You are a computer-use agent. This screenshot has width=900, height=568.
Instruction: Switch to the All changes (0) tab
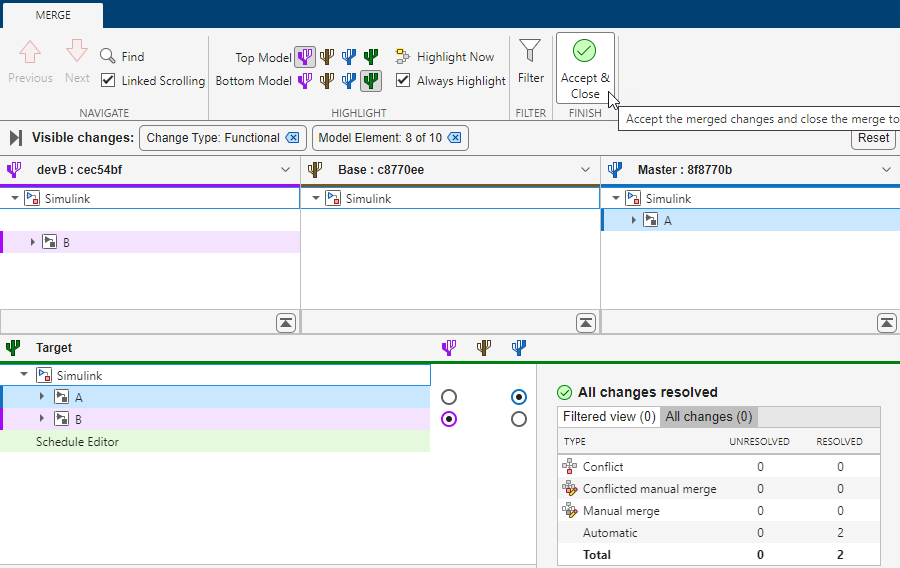click(708, 417)
